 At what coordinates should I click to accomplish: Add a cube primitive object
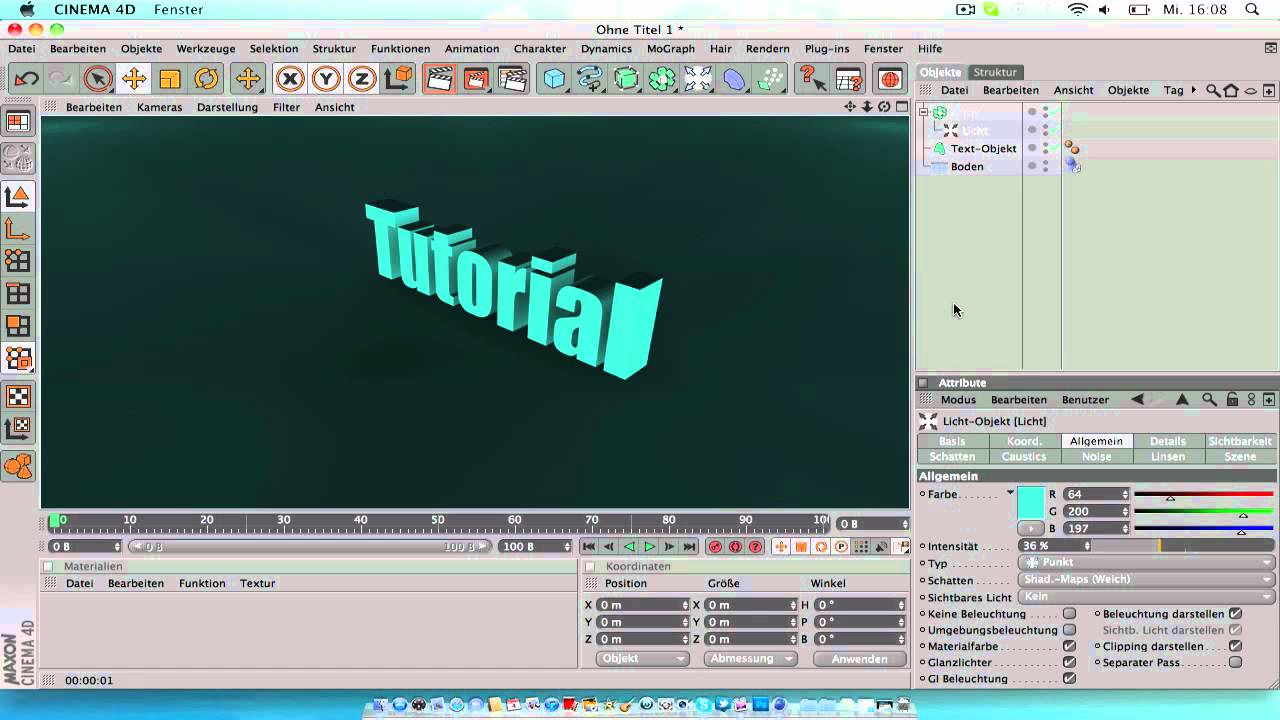coord(554,79)
